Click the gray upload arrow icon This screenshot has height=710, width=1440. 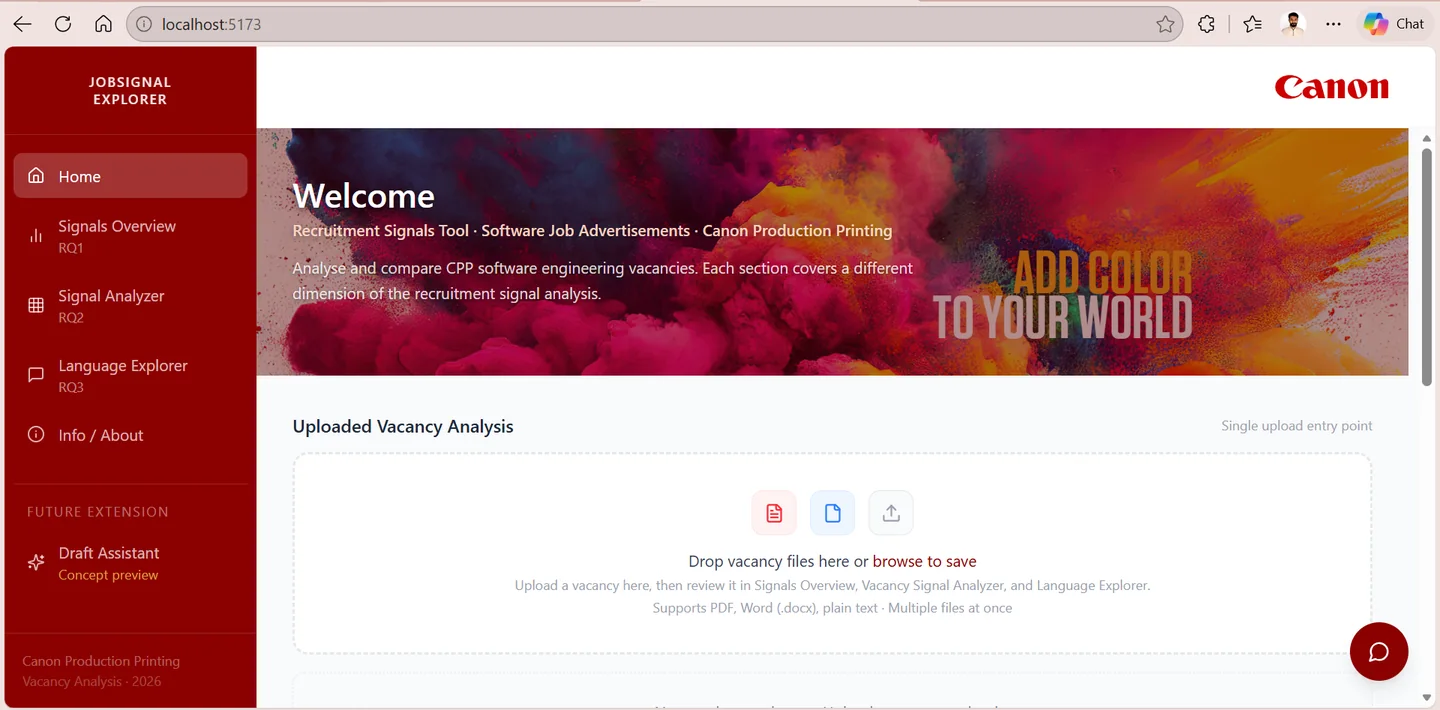coord(891,513)
